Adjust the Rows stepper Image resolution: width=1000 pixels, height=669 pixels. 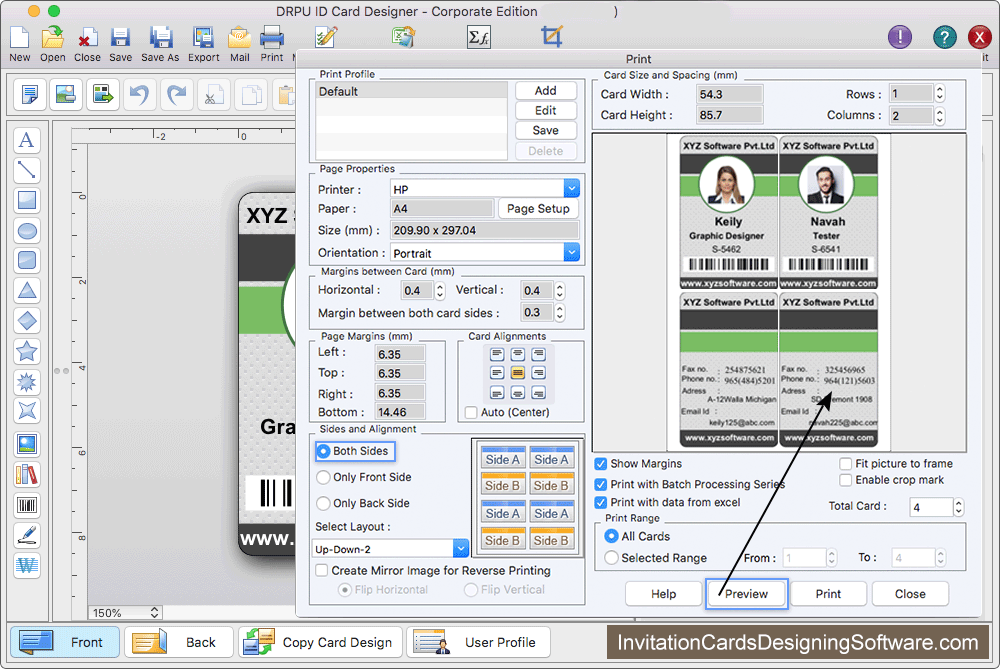click(939, 94)
